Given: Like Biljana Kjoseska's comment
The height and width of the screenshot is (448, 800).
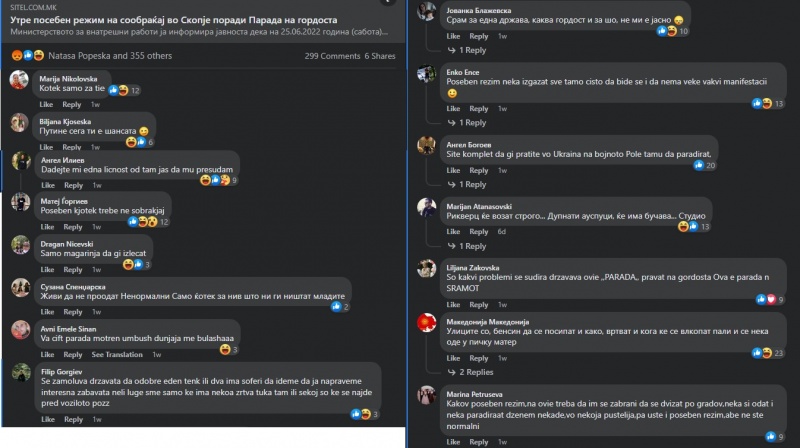Looking at the screenshot, I should click(x=46, y=147).
